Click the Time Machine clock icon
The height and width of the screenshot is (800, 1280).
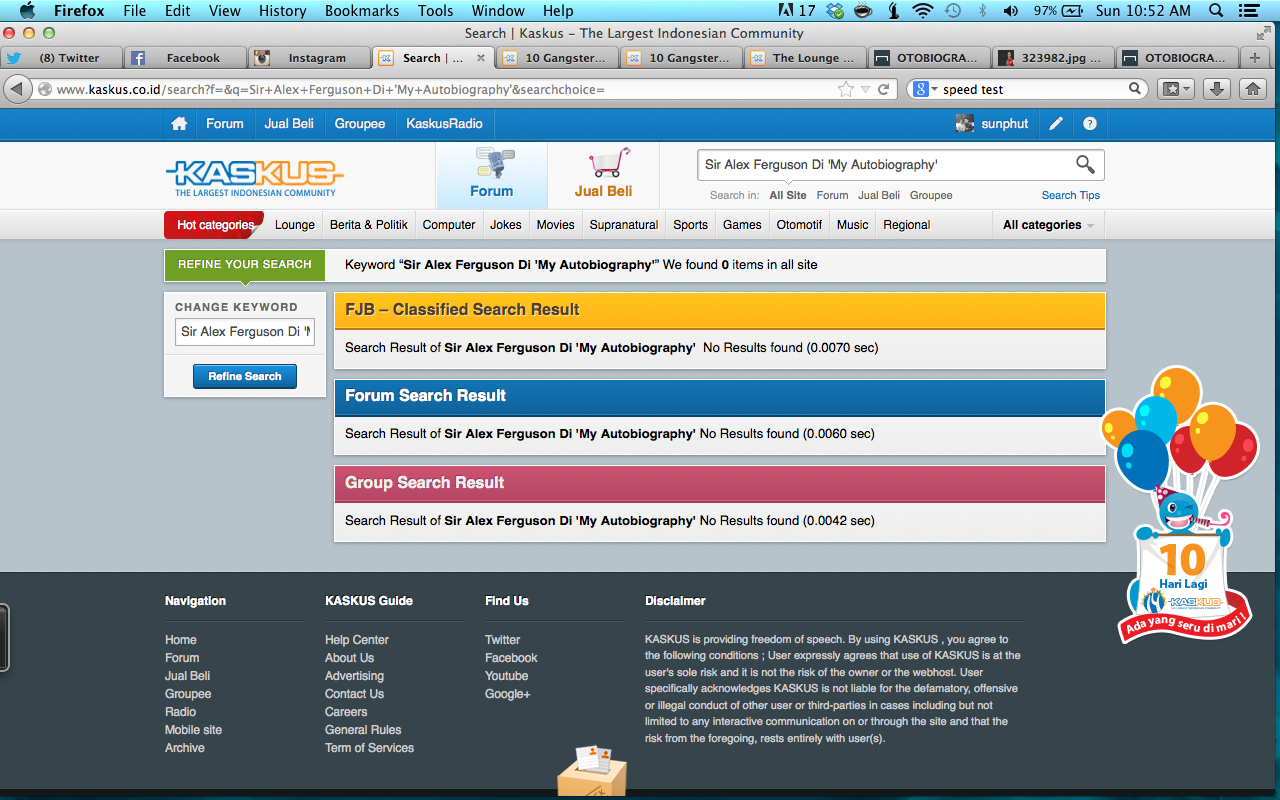click(x=953, y=11)
